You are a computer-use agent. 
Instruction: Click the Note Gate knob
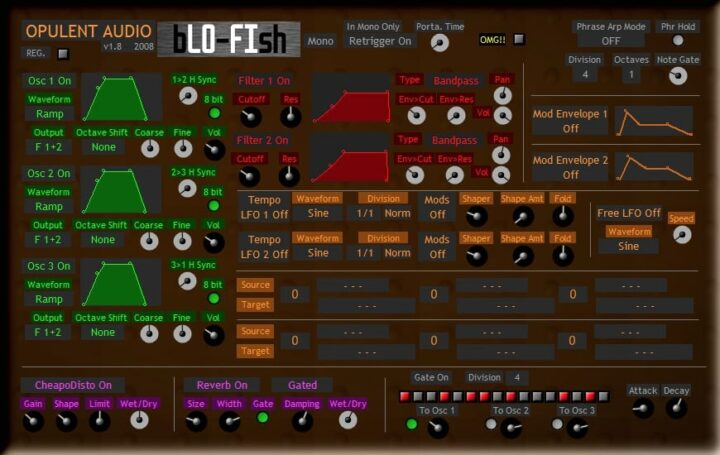(679, 75)
